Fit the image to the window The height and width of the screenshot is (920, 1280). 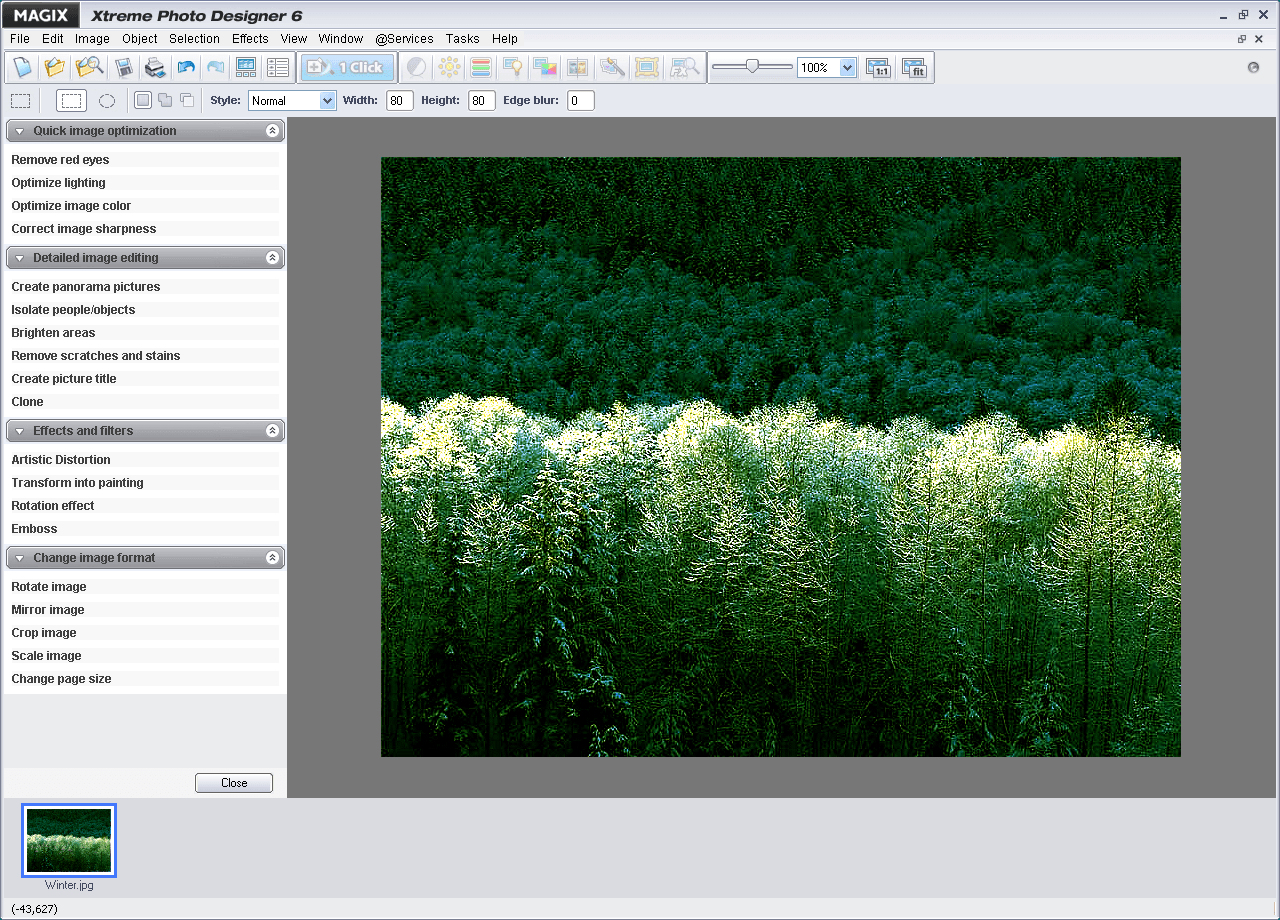(914, 67)
